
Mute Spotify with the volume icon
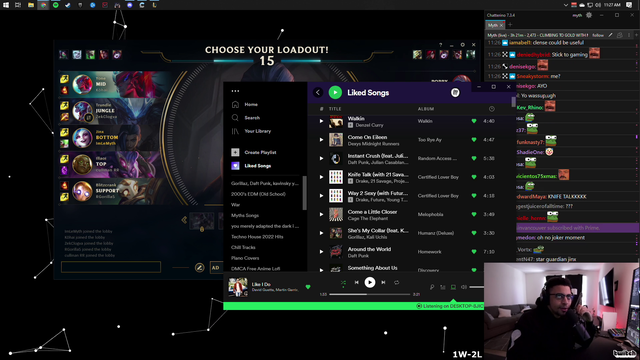click(464, 287)
